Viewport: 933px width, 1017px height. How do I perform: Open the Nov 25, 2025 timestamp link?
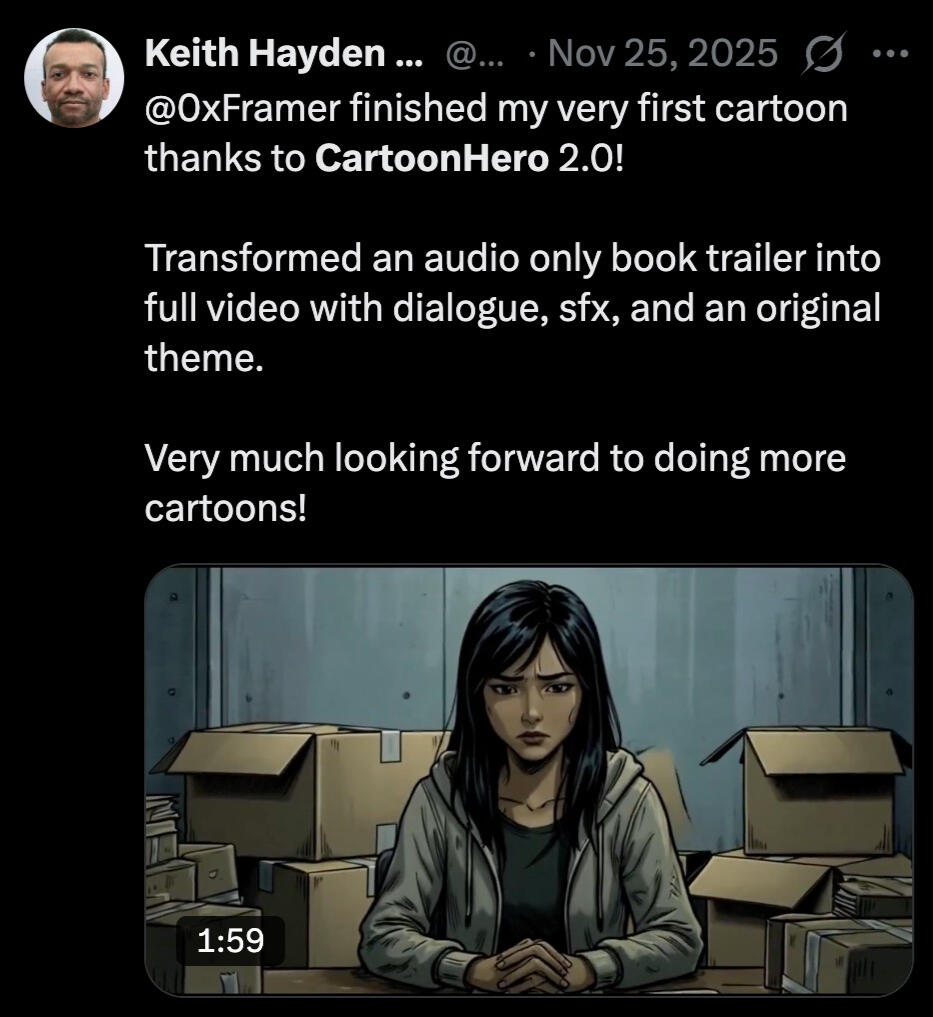pyautogui.click(x=662, y=53)
